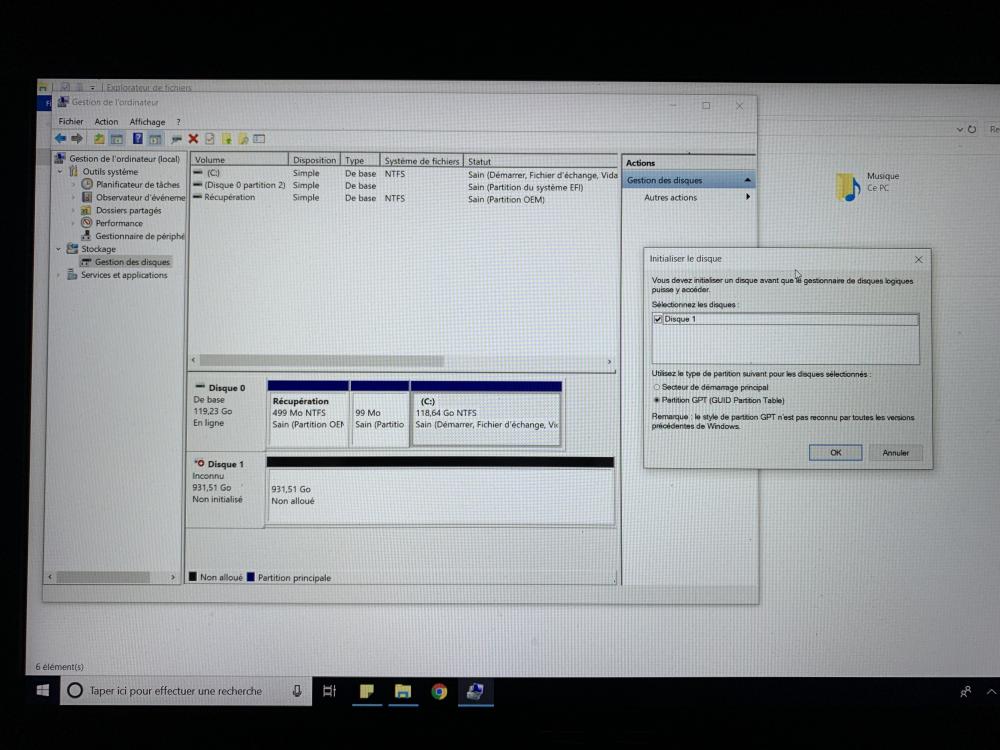Open Google Chrome from taskbar
Screen dimensions: 1000x750
(439, 691)
